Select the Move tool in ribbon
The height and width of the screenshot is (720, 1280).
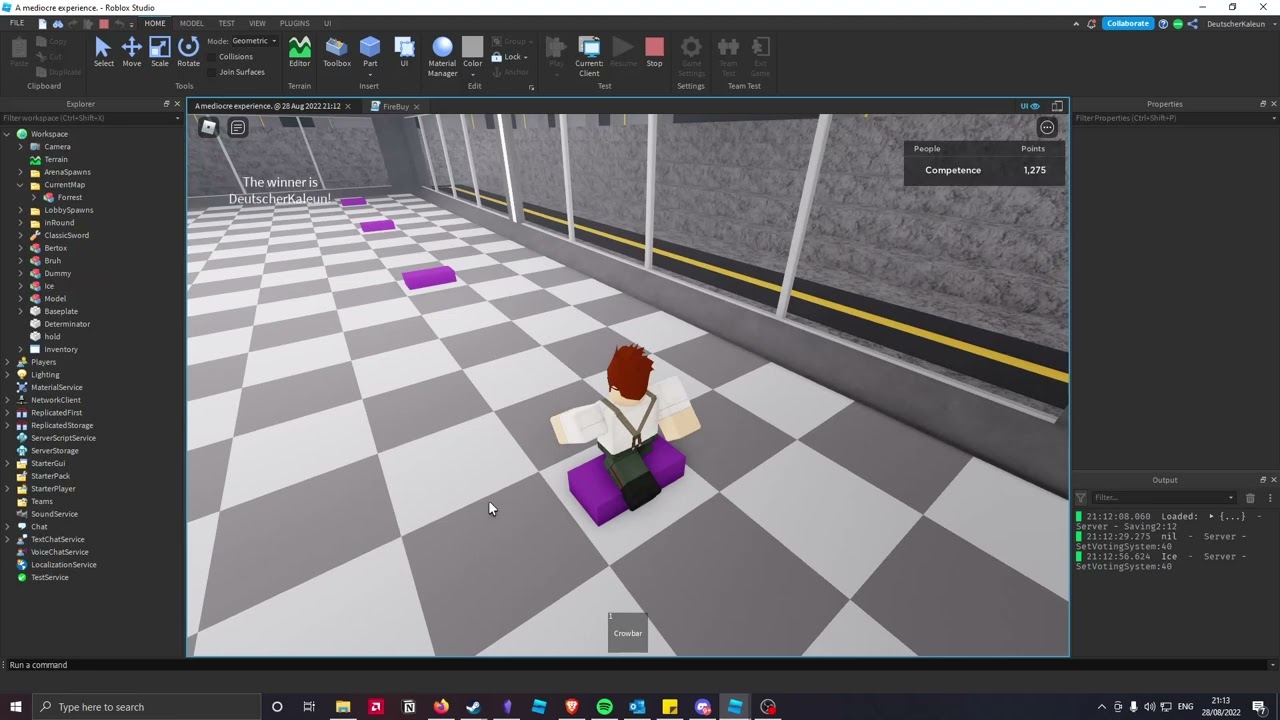pyautogui.click(x=131, y=52)
